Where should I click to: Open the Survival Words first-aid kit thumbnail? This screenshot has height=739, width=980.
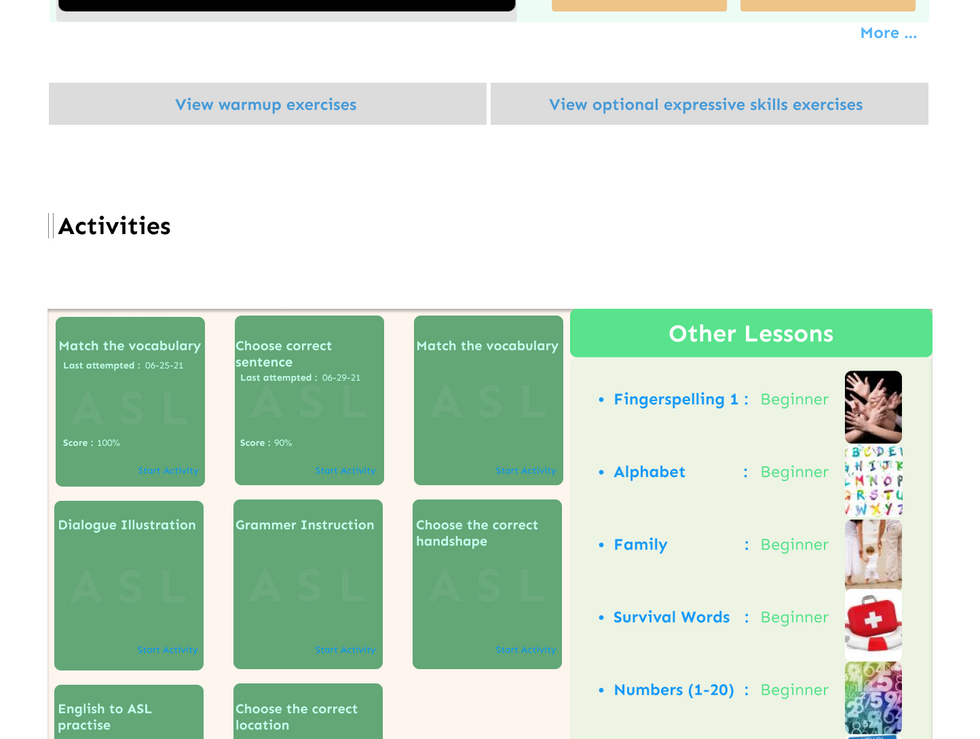pyautogui.click(x=873, y=625)
